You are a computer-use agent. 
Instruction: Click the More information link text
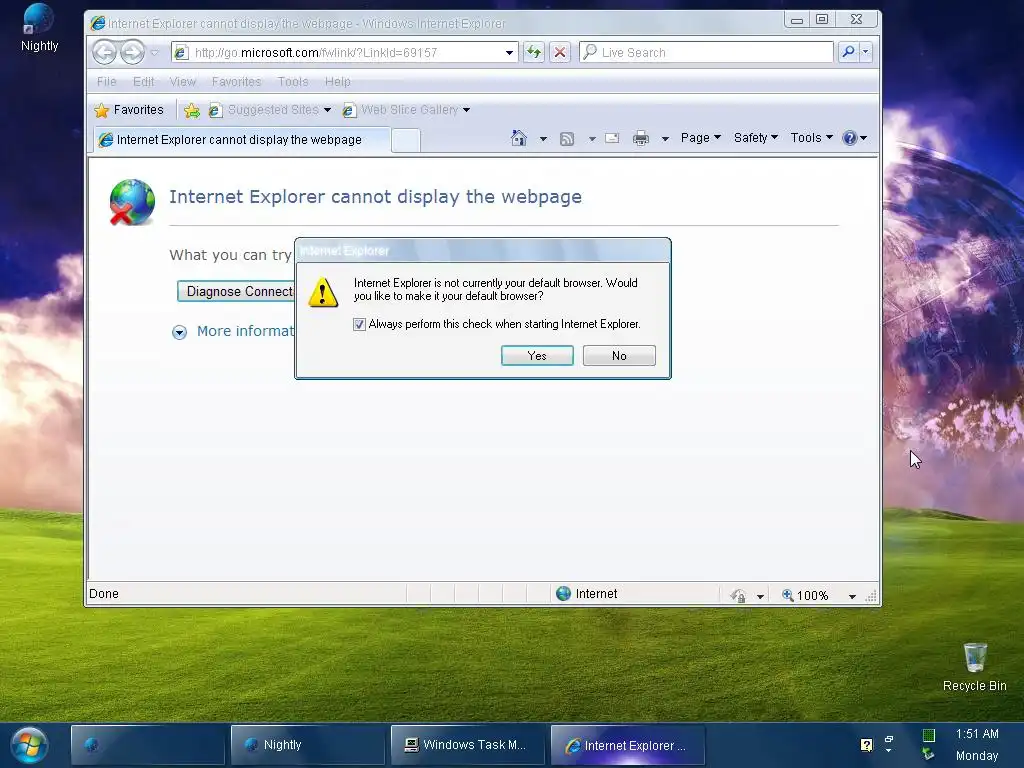click(246, 331)
